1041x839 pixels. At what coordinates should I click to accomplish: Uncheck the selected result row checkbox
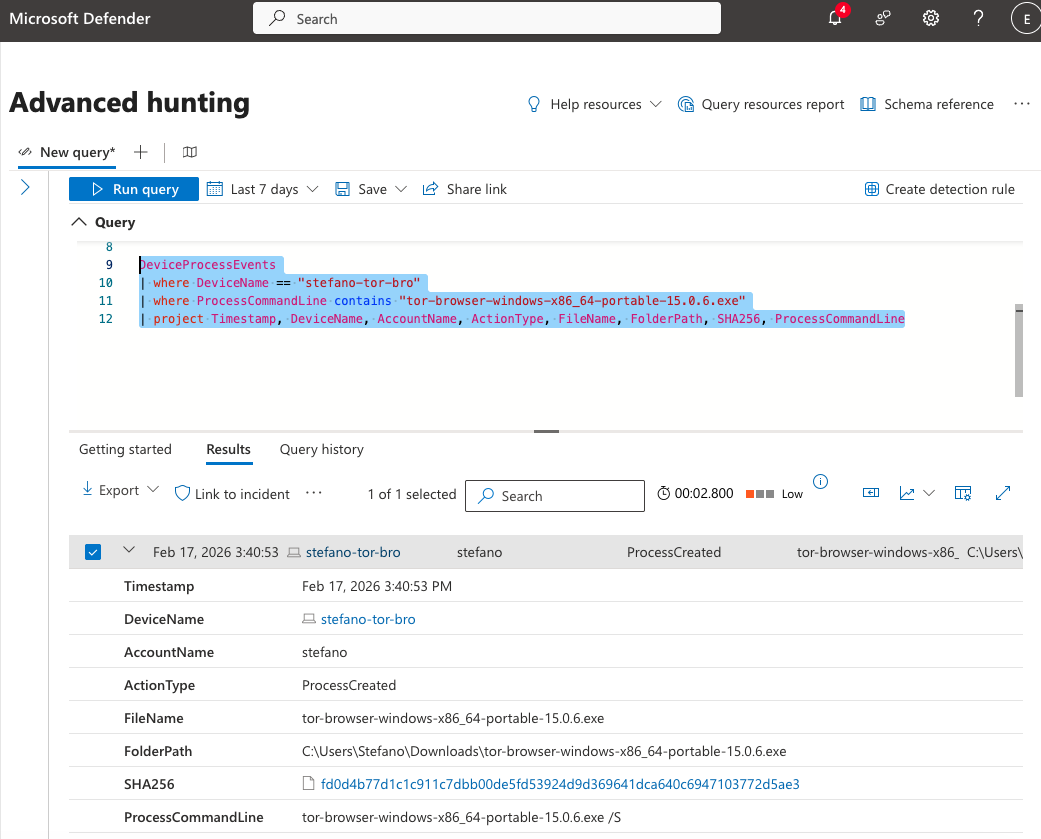(93, 551)
